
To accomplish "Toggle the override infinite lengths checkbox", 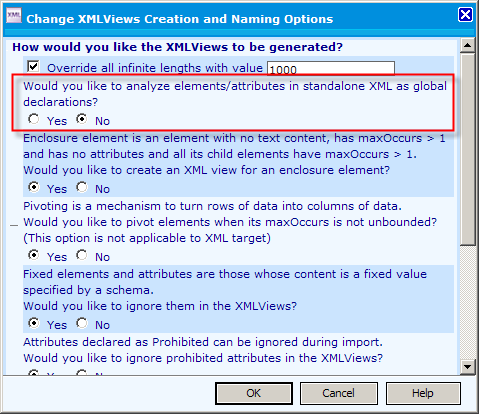I will (x=33, y=66).
